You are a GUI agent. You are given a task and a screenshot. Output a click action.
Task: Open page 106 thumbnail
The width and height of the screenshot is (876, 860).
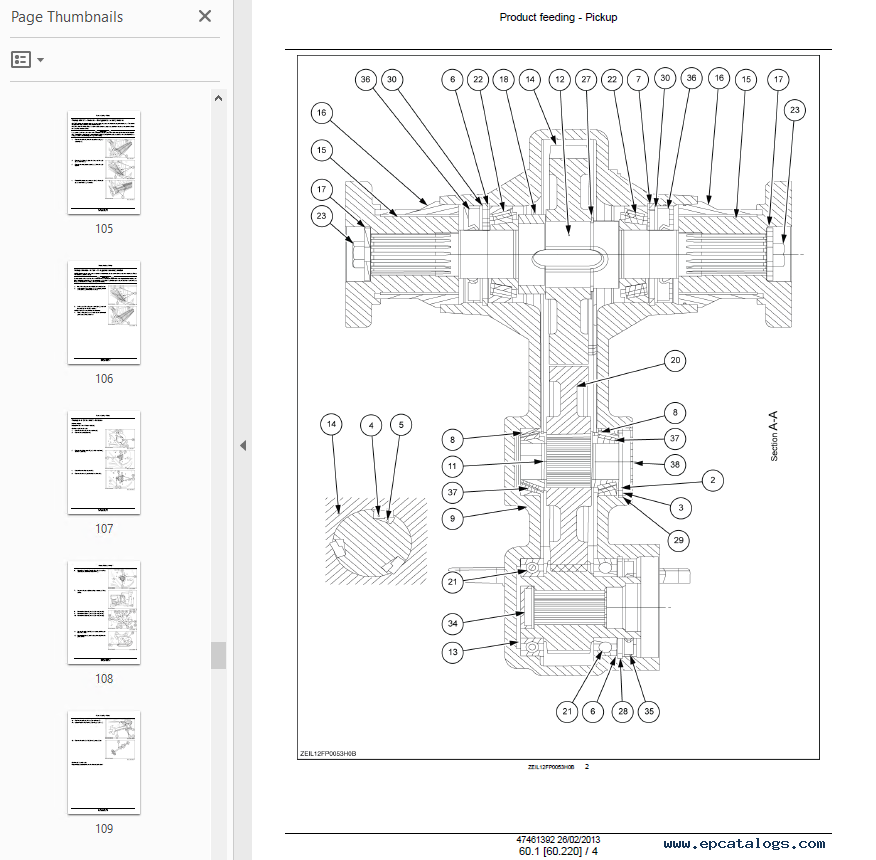pyautogui.click(x=104, y=312)
